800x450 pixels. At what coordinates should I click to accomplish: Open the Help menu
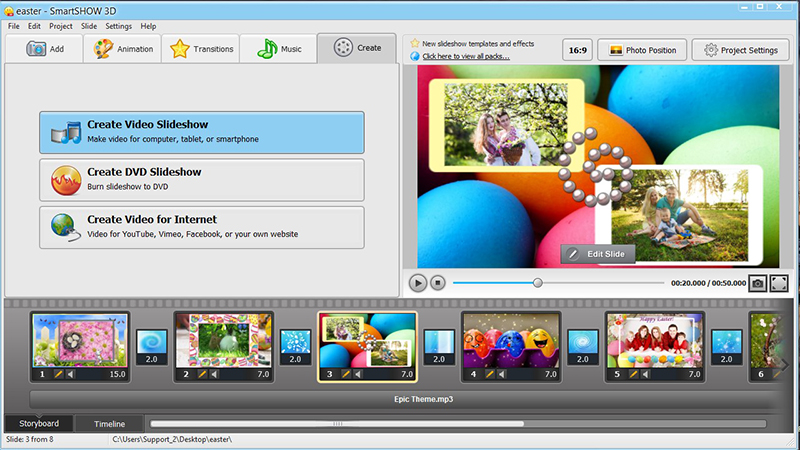click(148, 26)
